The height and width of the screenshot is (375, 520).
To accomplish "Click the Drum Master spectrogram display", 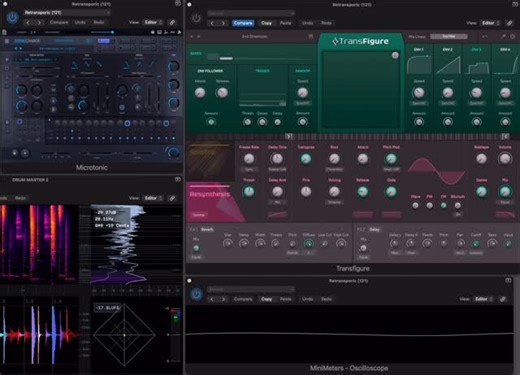I will pyautogui.click(x=39, y=244).
